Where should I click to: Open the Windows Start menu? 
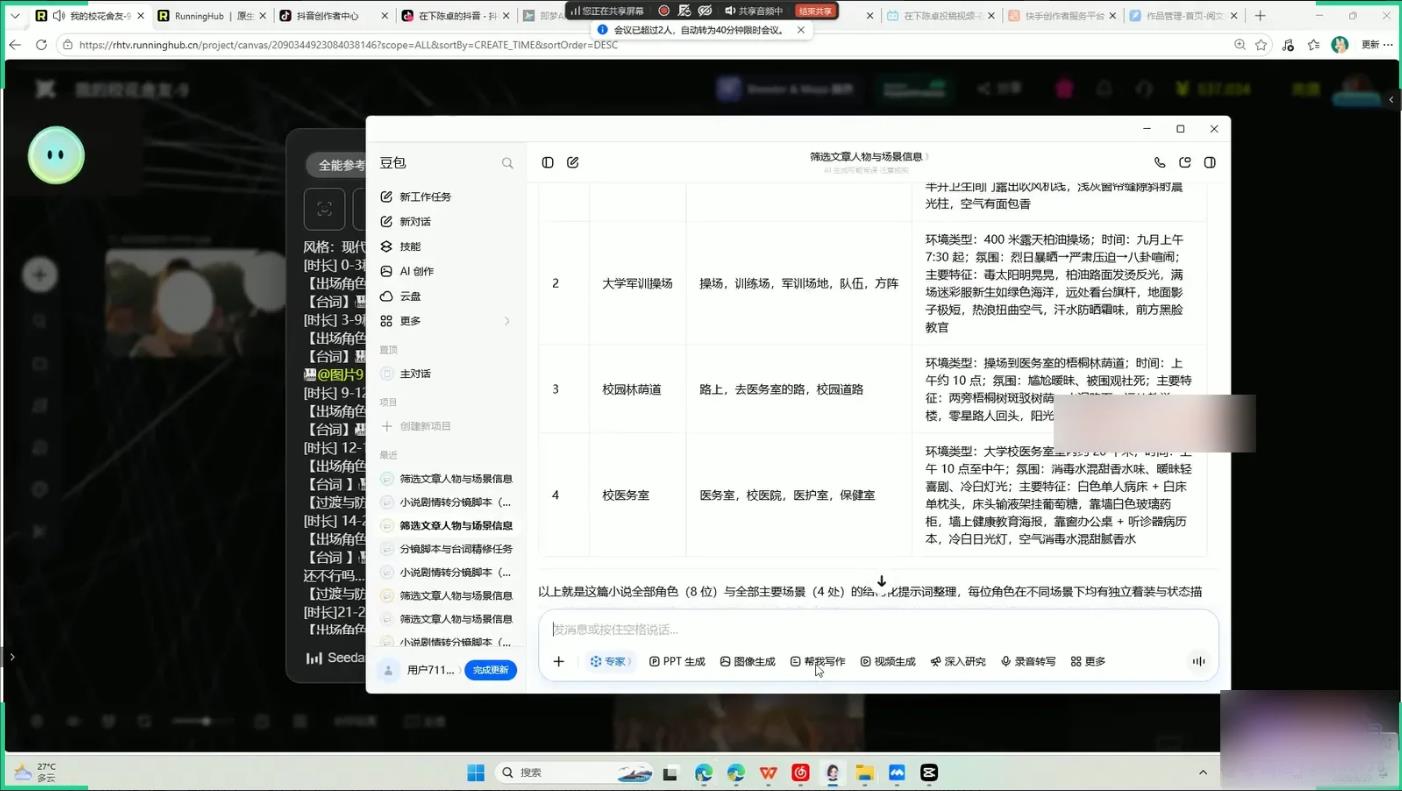coord(476,772)
